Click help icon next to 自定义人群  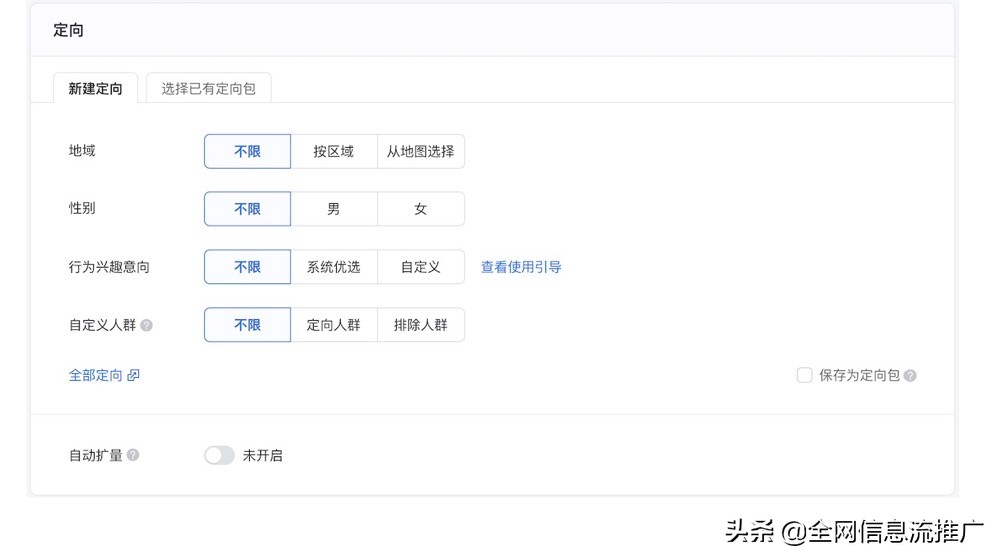[x=147, y=325]
